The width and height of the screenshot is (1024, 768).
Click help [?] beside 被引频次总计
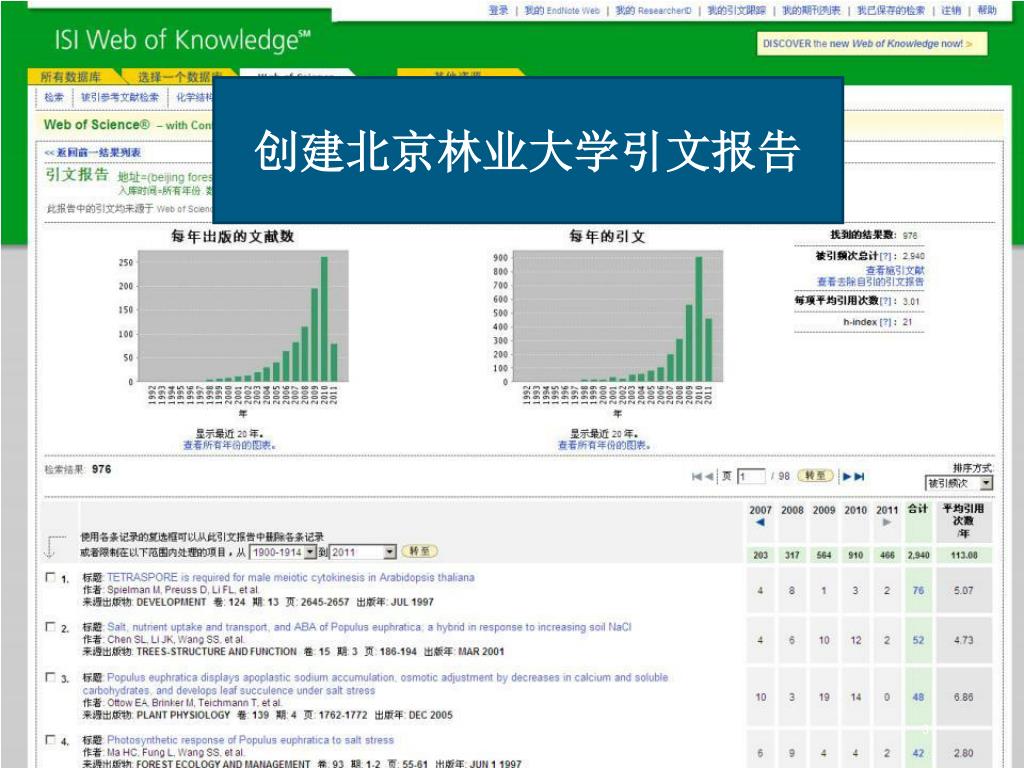click(886, 256)
